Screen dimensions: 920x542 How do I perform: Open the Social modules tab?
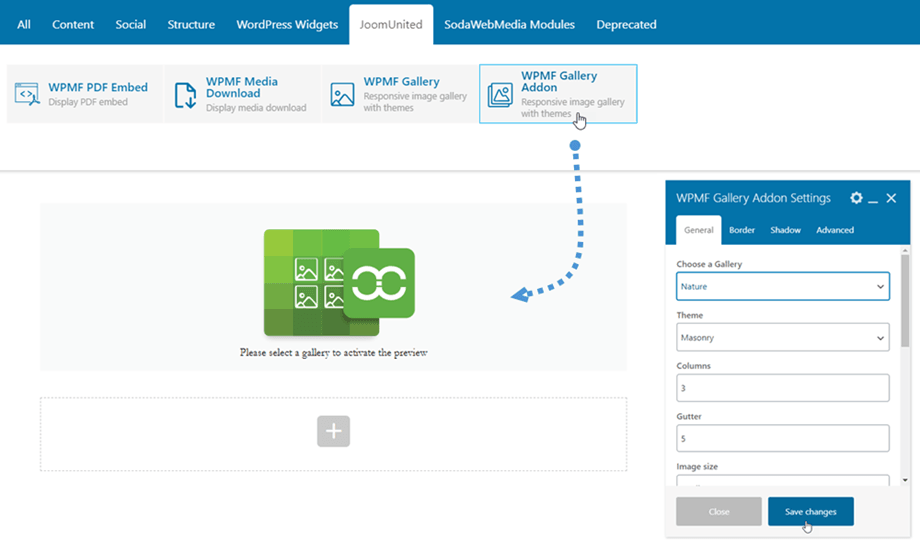[x=130, y=25]
